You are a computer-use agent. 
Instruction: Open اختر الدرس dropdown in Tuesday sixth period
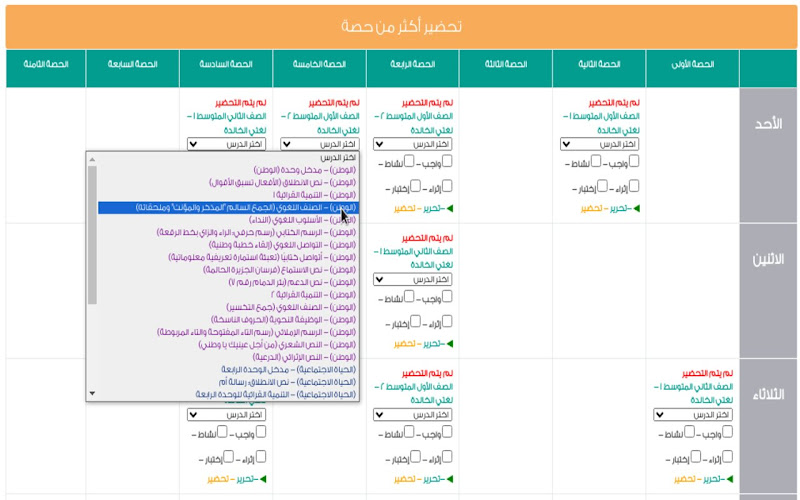point(227,415)
